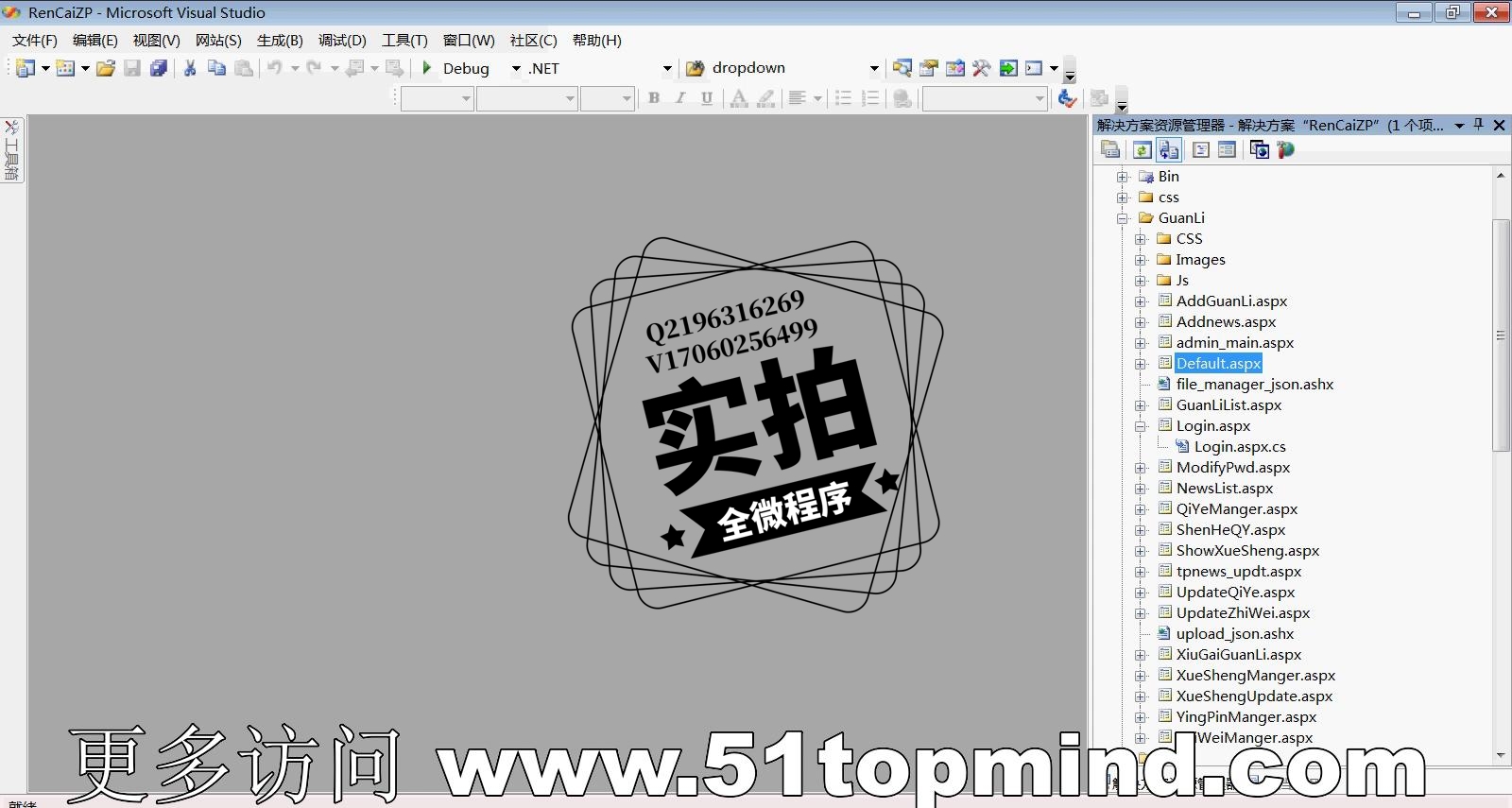Open Solution Explorer via toolbar icon
The height and width of the screenshot is (808, 1512).
902,68
